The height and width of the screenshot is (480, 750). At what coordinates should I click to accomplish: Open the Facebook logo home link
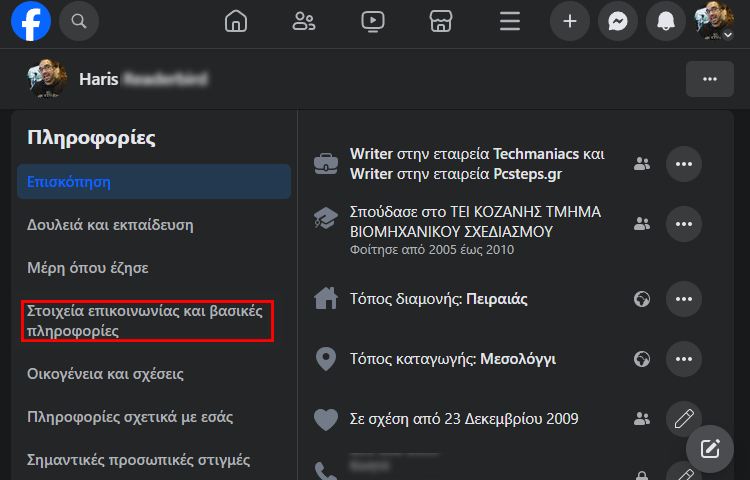pos(31,21)
